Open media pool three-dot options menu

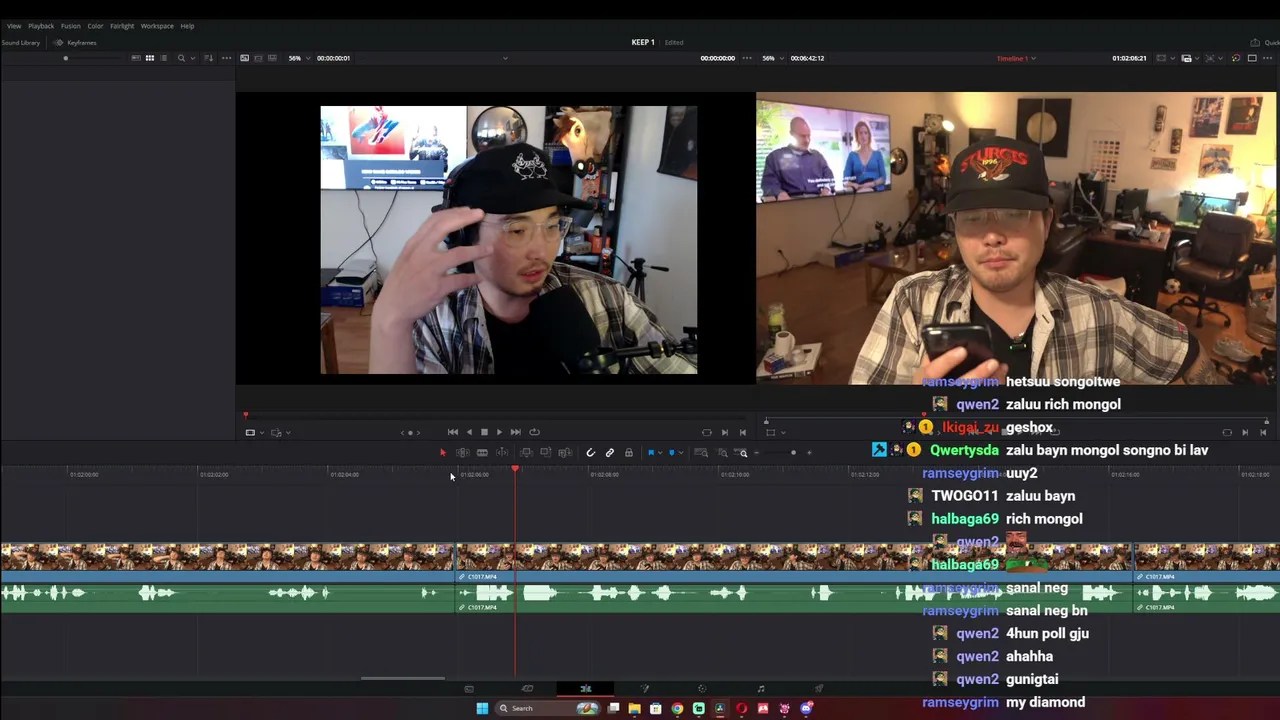click(x=227, y=58)
